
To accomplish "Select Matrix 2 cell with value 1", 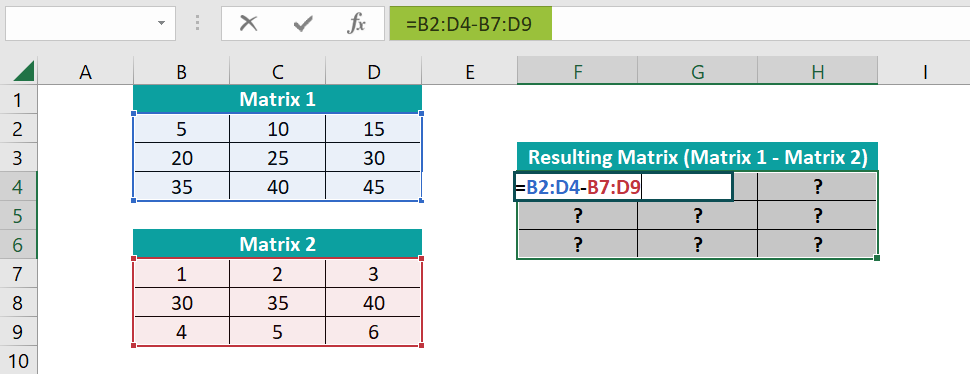I will pyautogui.click(x=181, y=274).
